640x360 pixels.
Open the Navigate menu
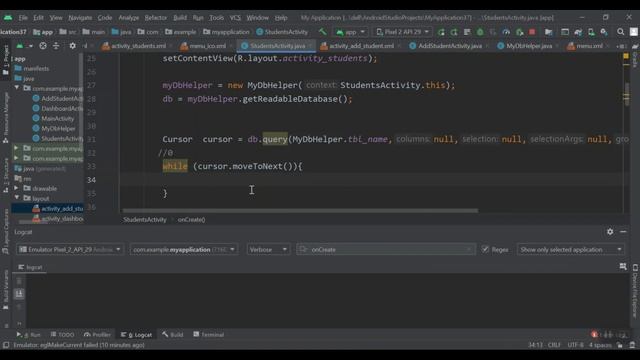80,18
